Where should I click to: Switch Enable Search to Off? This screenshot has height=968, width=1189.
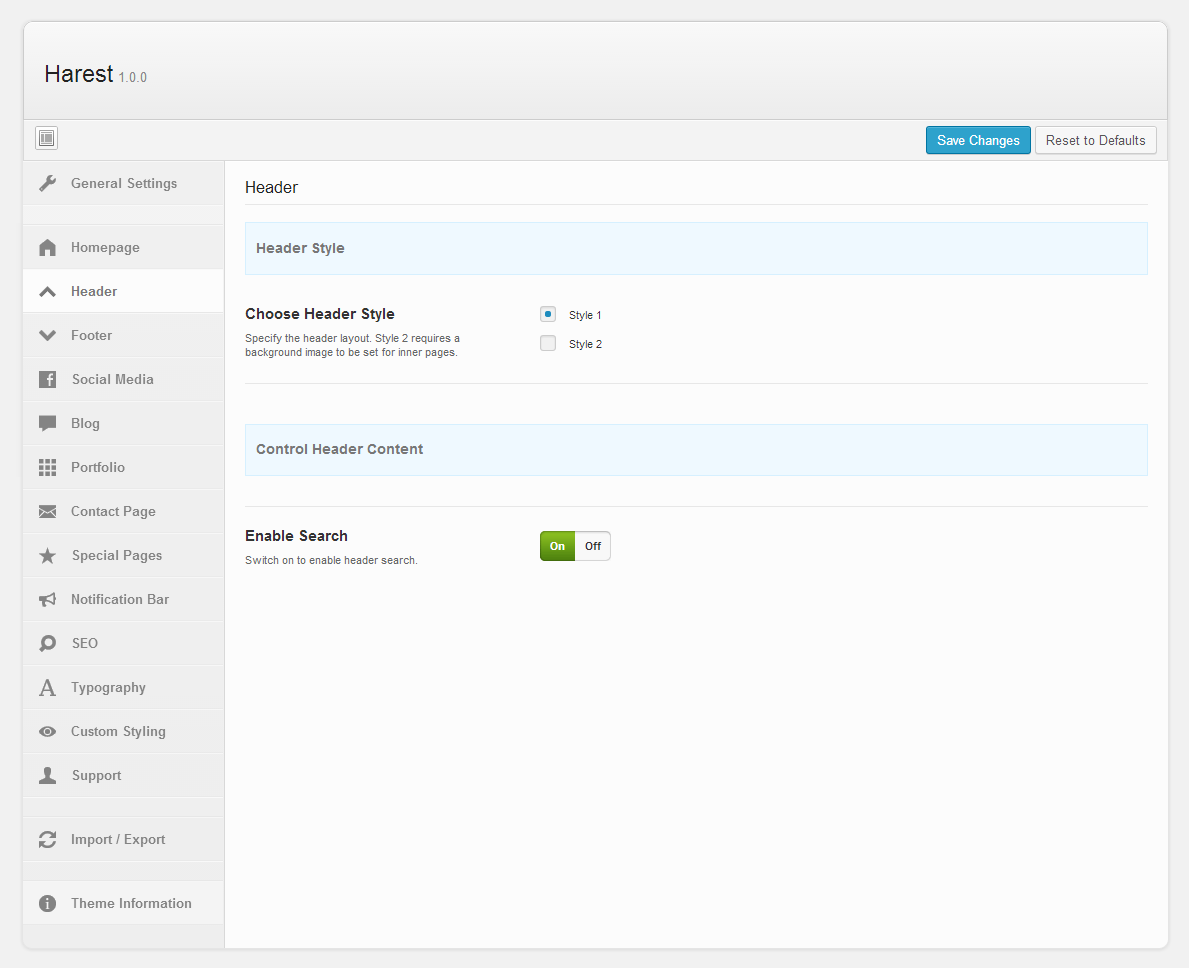593,546
